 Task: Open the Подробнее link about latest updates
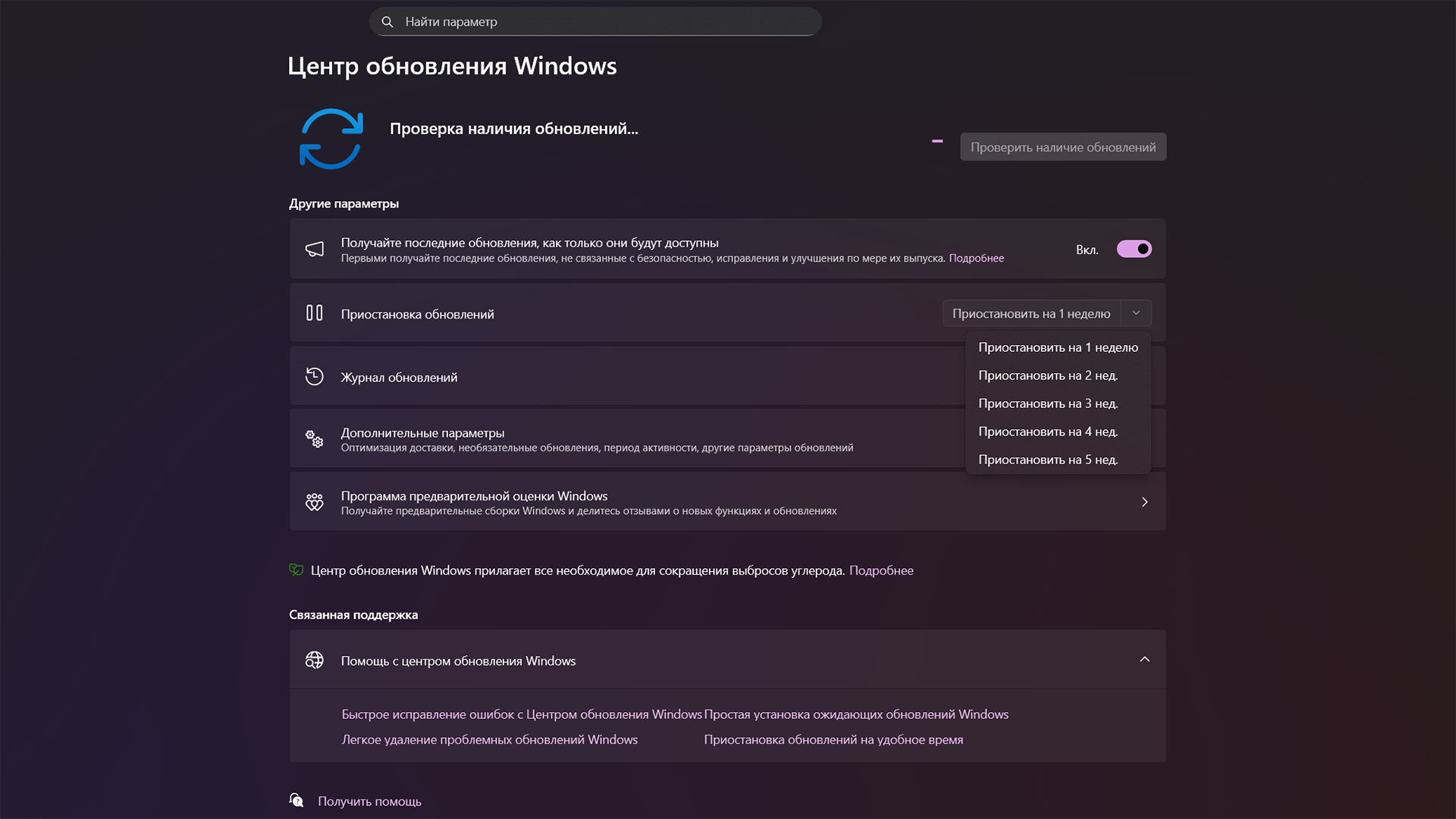[976, 259]
